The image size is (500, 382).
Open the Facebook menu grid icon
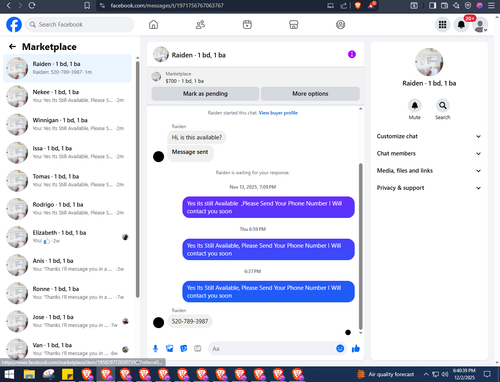[x=442, y=25]
